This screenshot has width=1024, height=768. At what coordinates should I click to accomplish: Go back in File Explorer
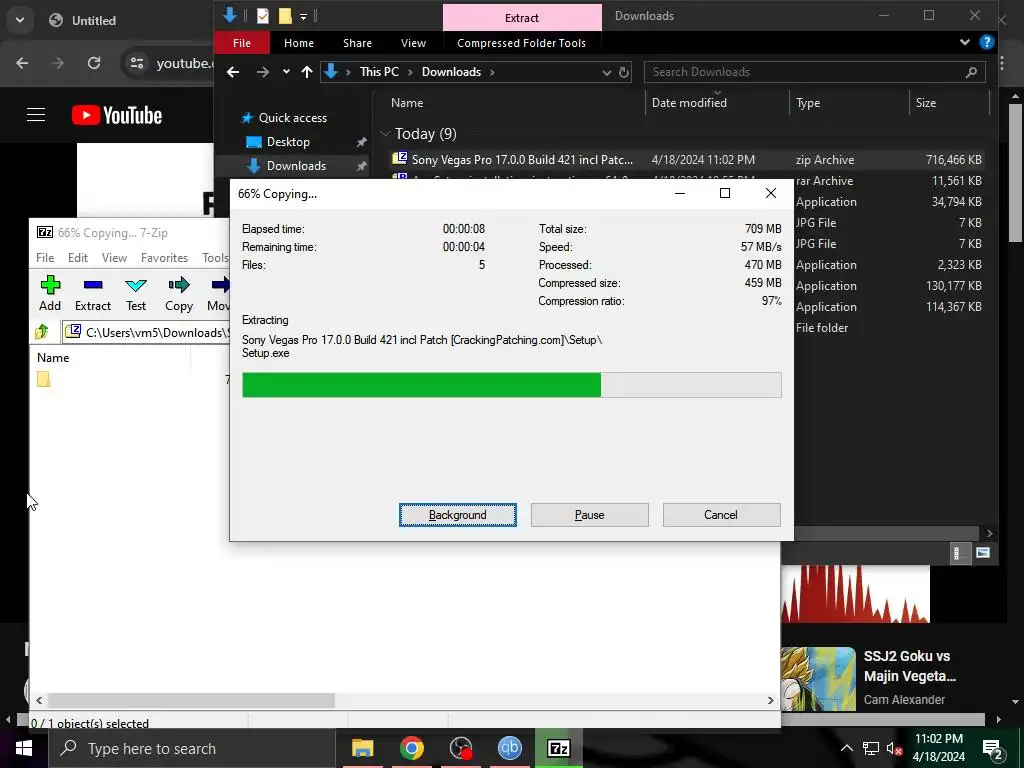pos(233,72)
